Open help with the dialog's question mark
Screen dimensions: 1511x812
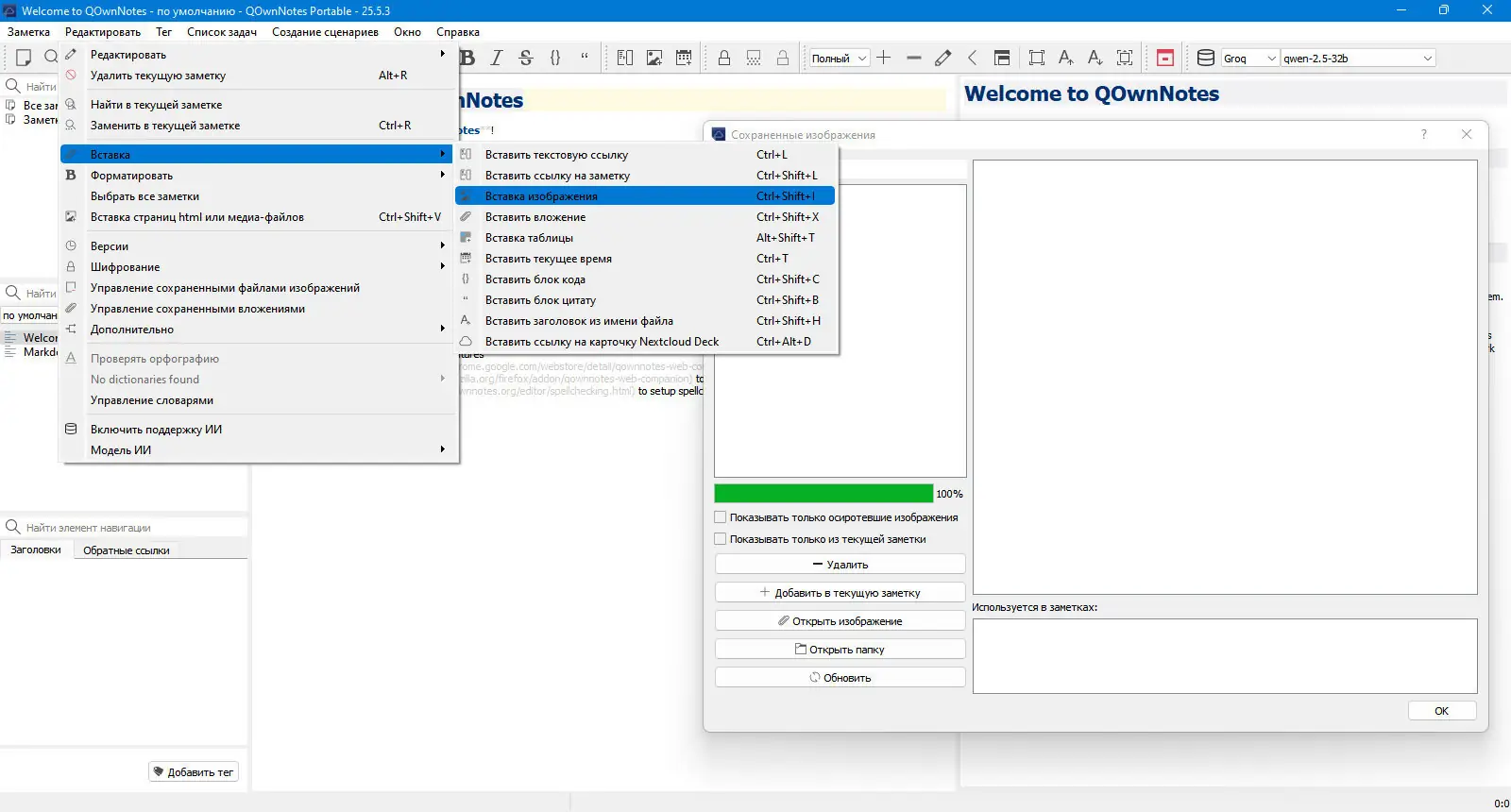click(x=1424, y=134)
